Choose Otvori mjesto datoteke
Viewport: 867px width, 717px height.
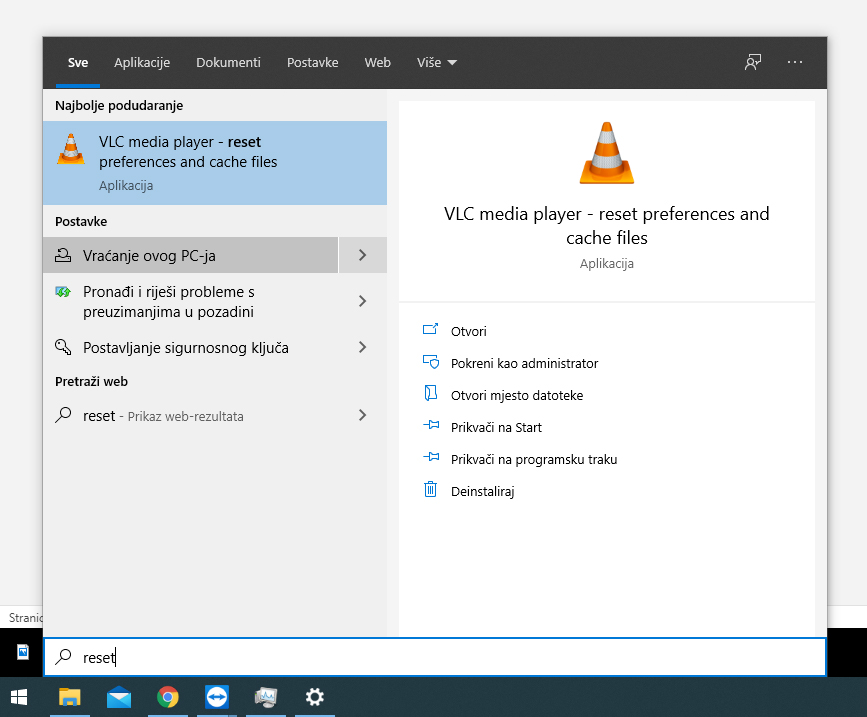coord(517,395)
